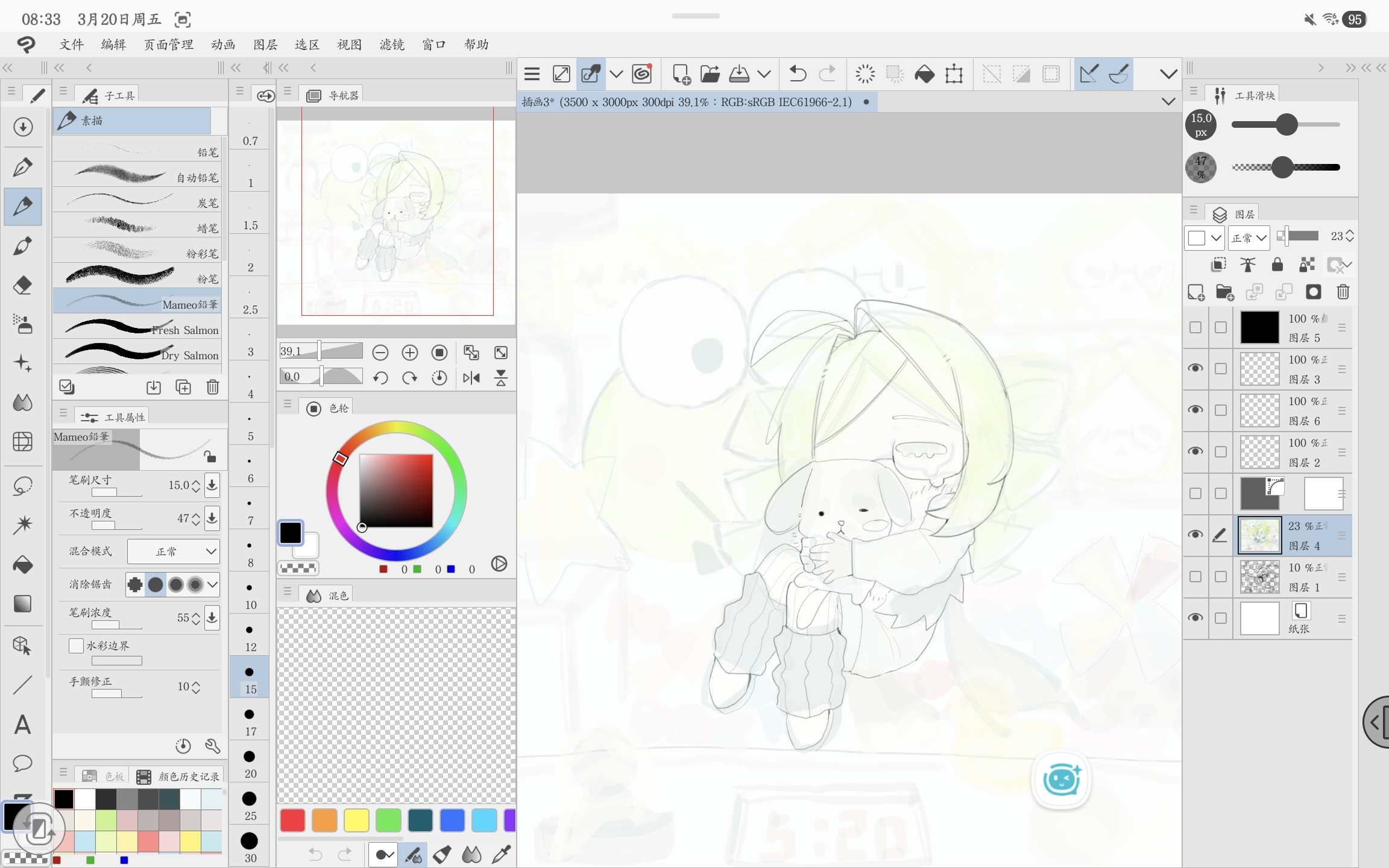
Task: Show layer 图层 5 visibility
Action: coord(1195,327)
